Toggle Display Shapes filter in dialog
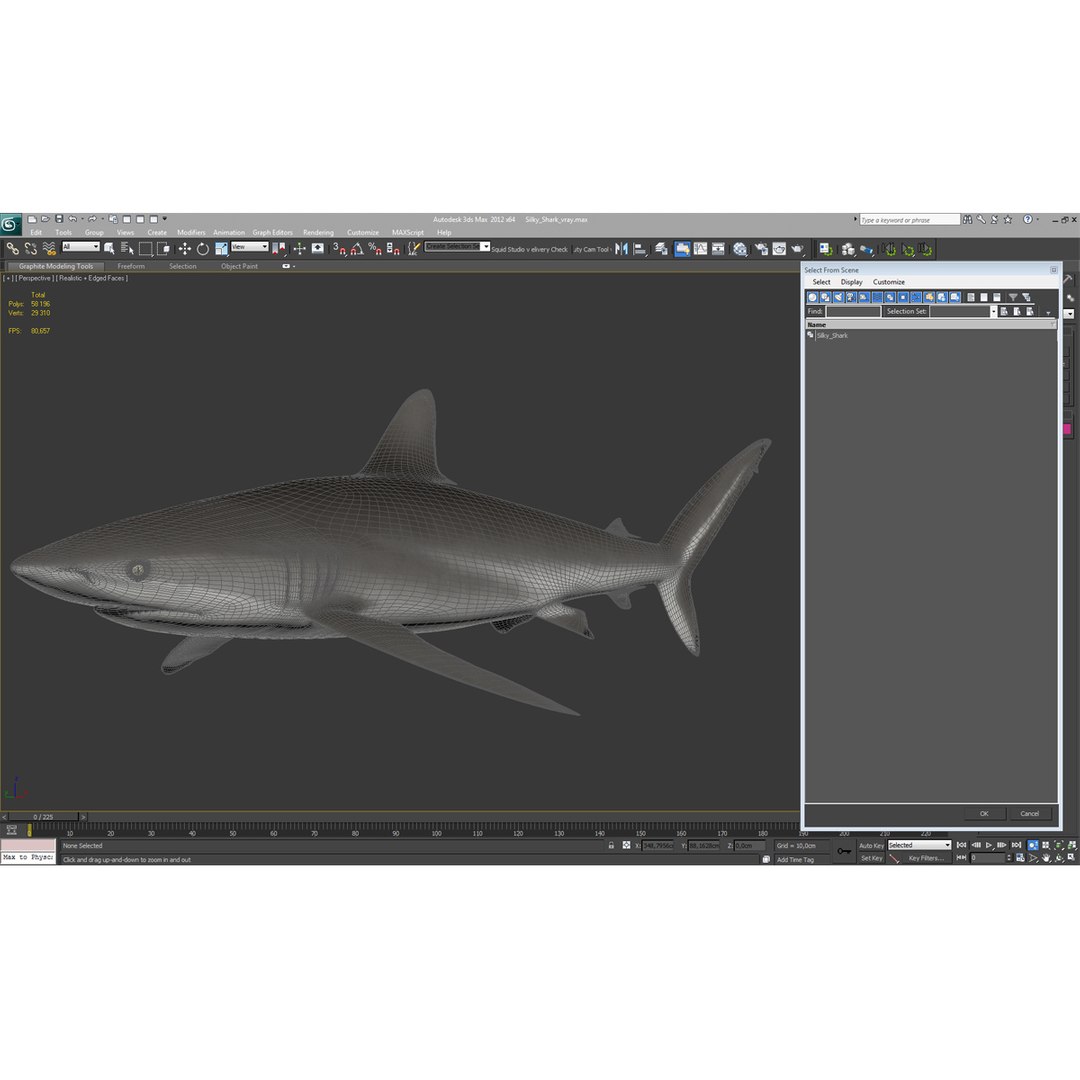The height and width of the screenshot is (1080, 1080). coord(825,297)
